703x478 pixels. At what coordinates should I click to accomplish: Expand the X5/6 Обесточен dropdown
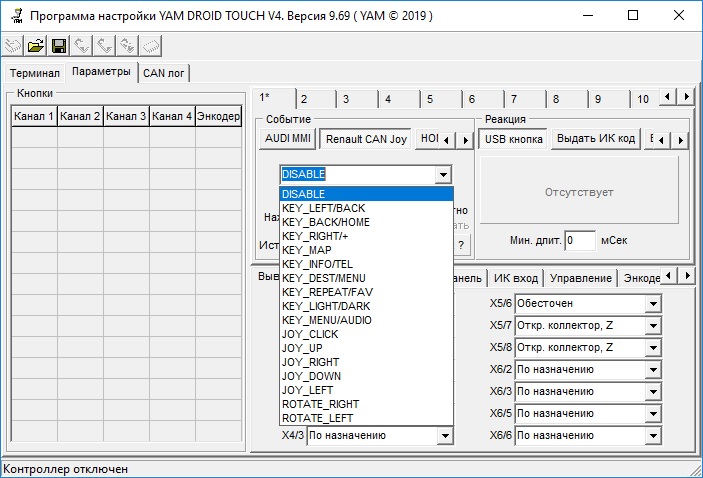pos(654,303)
